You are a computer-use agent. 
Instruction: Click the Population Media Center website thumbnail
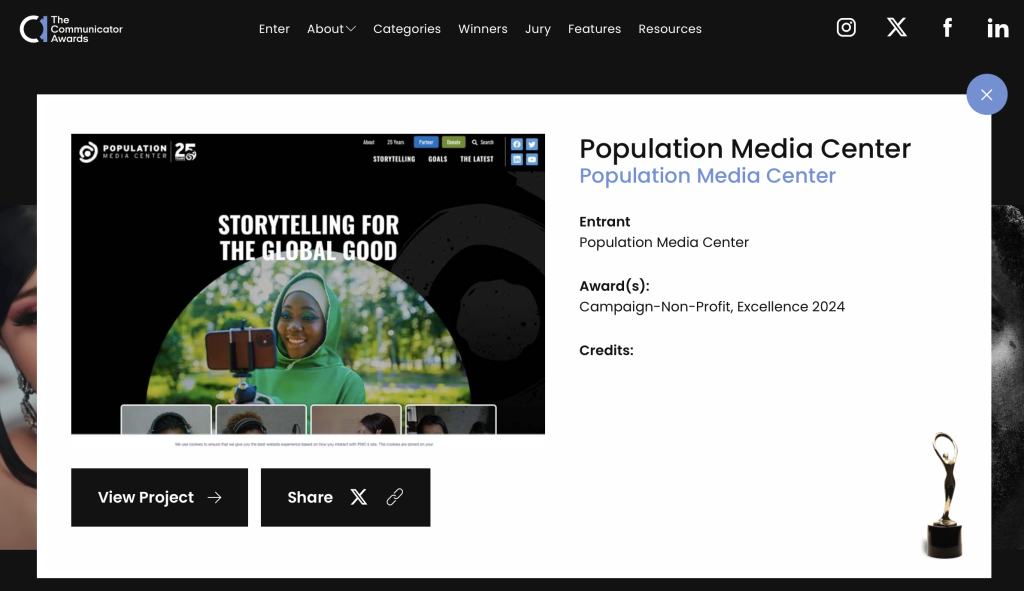point(308,291)
